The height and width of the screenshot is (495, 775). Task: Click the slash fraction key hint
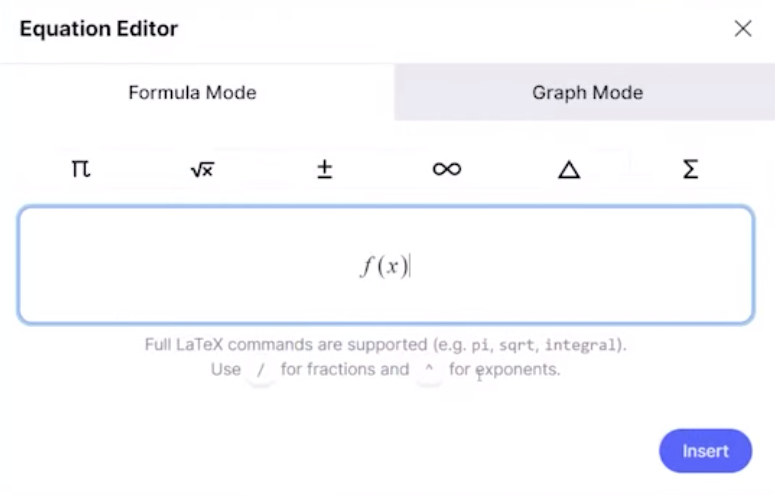point(260,370)
